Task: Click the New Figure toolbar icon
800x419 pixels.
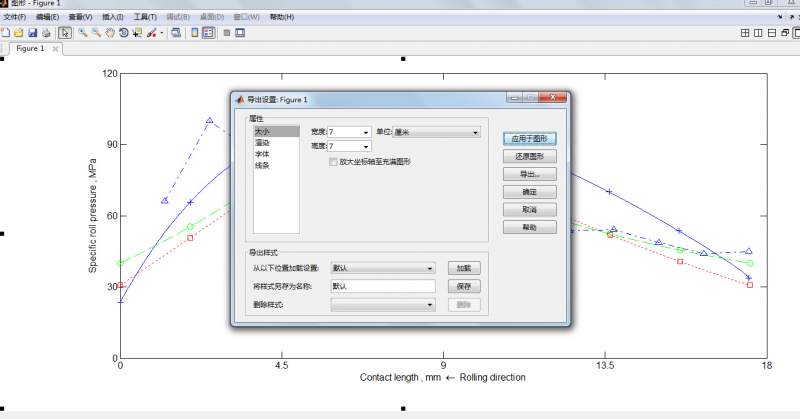Action: click(5, 33)
